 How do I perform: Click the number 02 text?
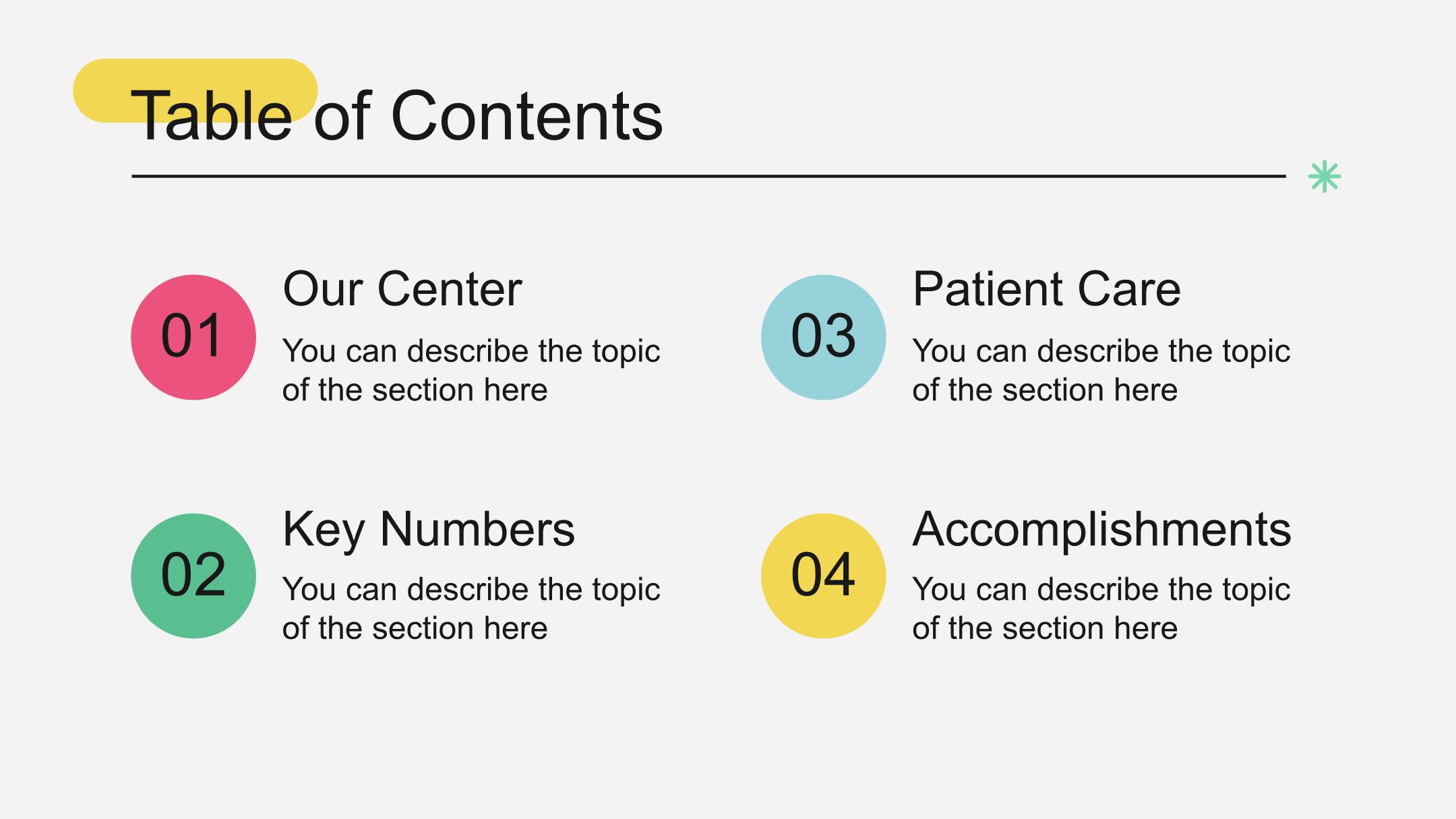pyautogui.click(x=193, y=574)
